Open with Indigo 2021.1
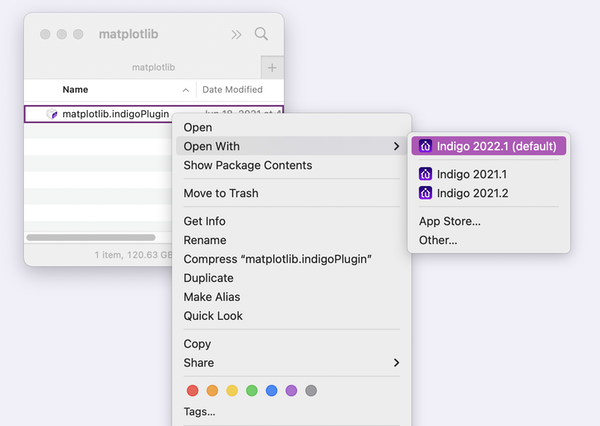600x426 pixels. [x=489, y=174]
